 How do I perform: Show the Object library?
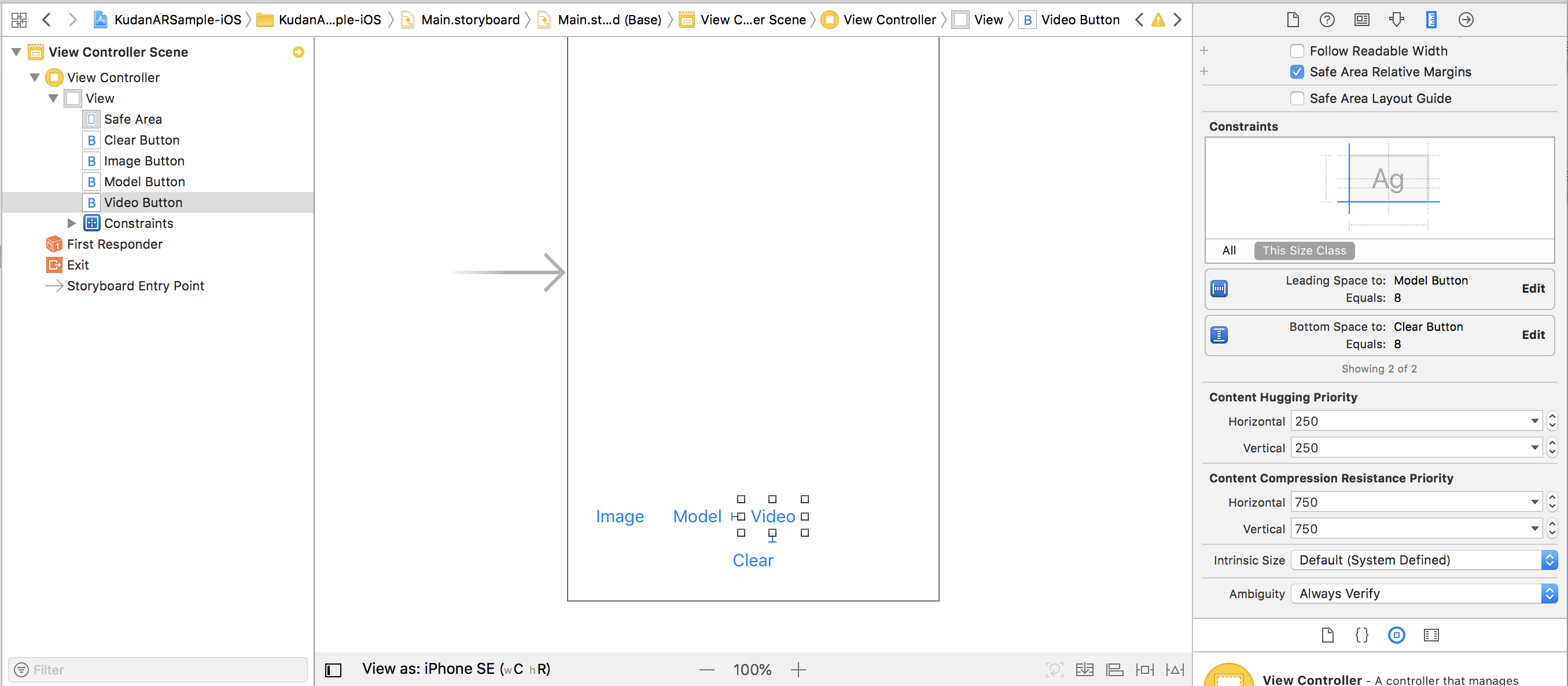tap(1396, 635)
